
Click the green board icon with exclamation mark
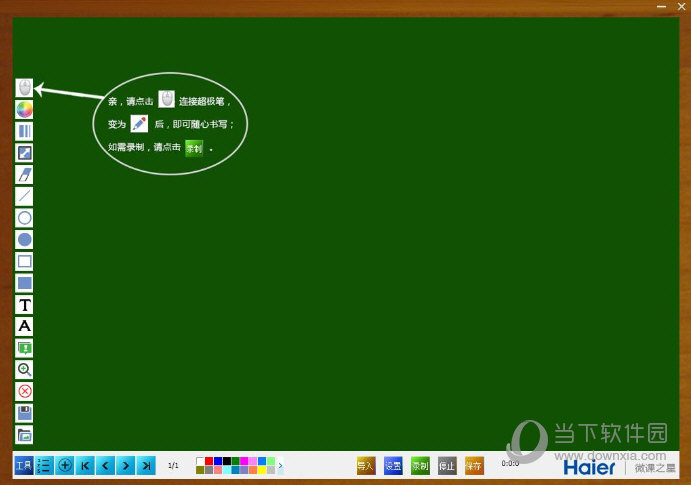click(x=24, y=348)
